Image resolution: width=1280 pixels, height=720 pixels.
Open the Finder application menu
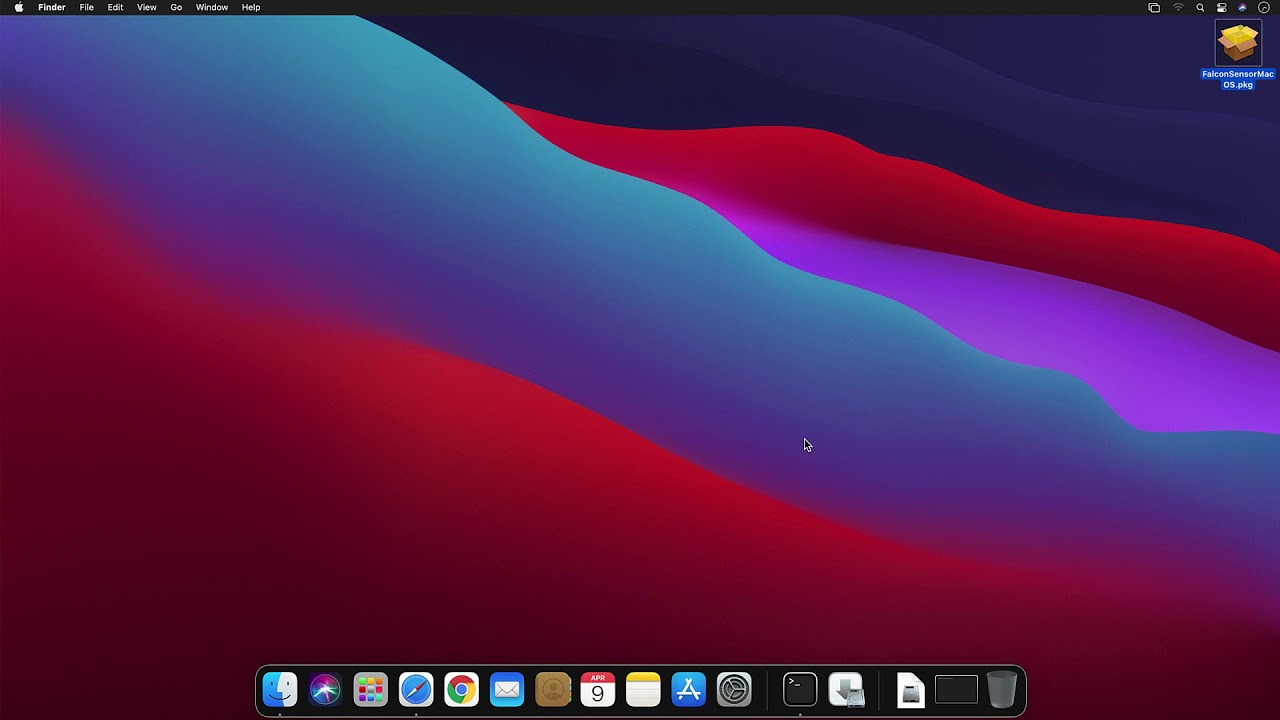52,7
